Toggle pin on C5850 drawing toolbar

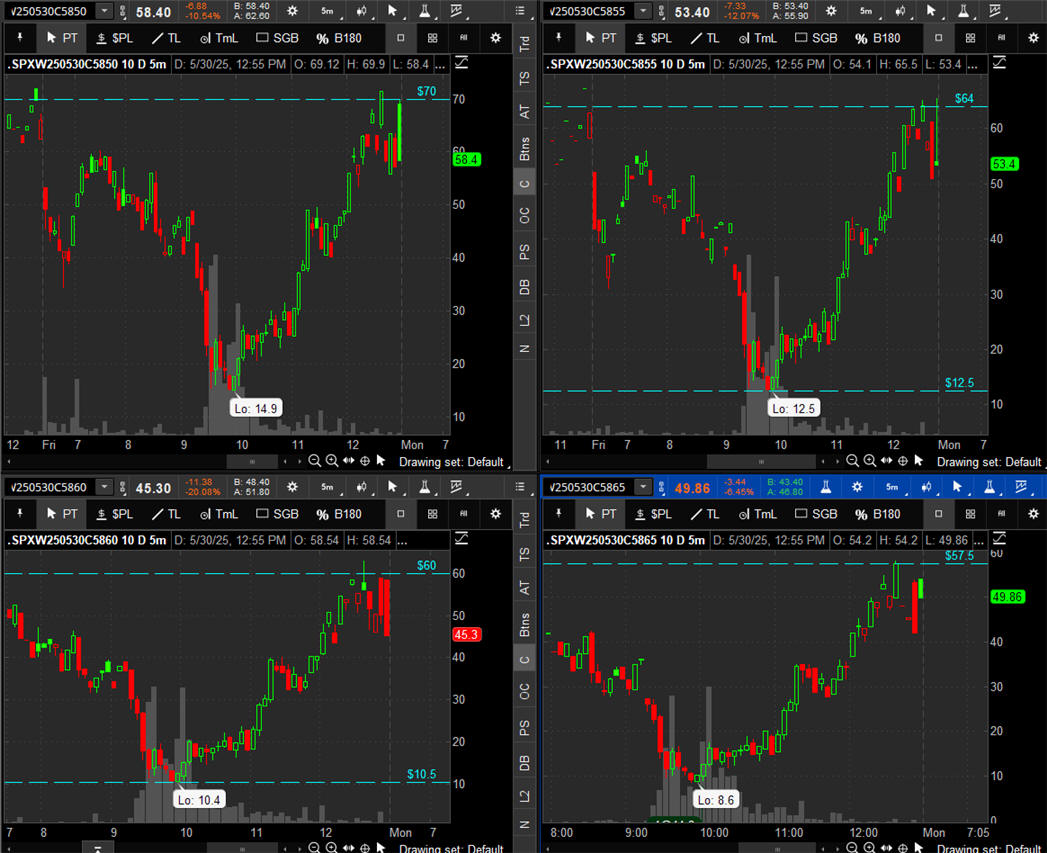point(21,38)
